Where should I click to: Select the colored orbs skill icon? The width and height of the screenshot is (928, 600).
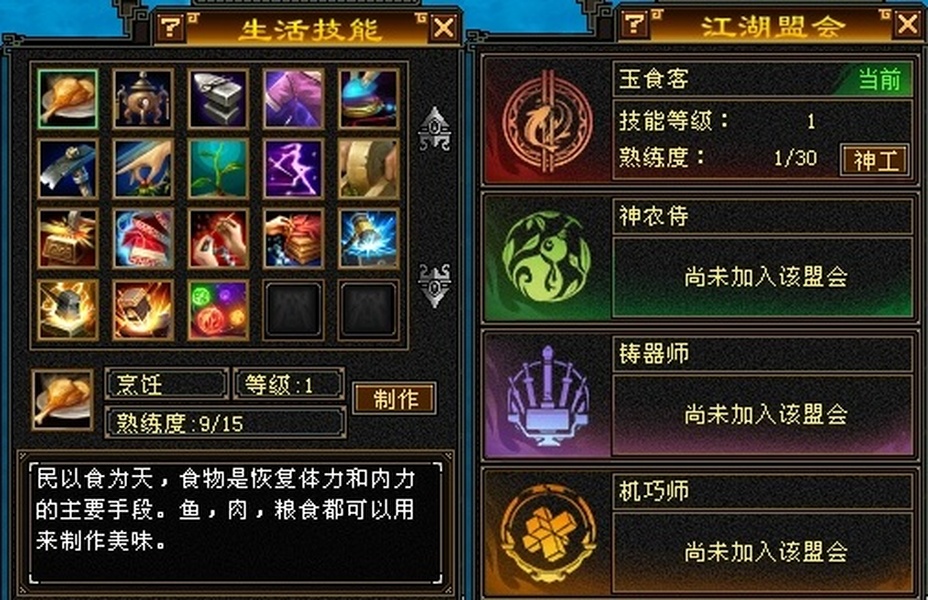[x=218, y=310]
